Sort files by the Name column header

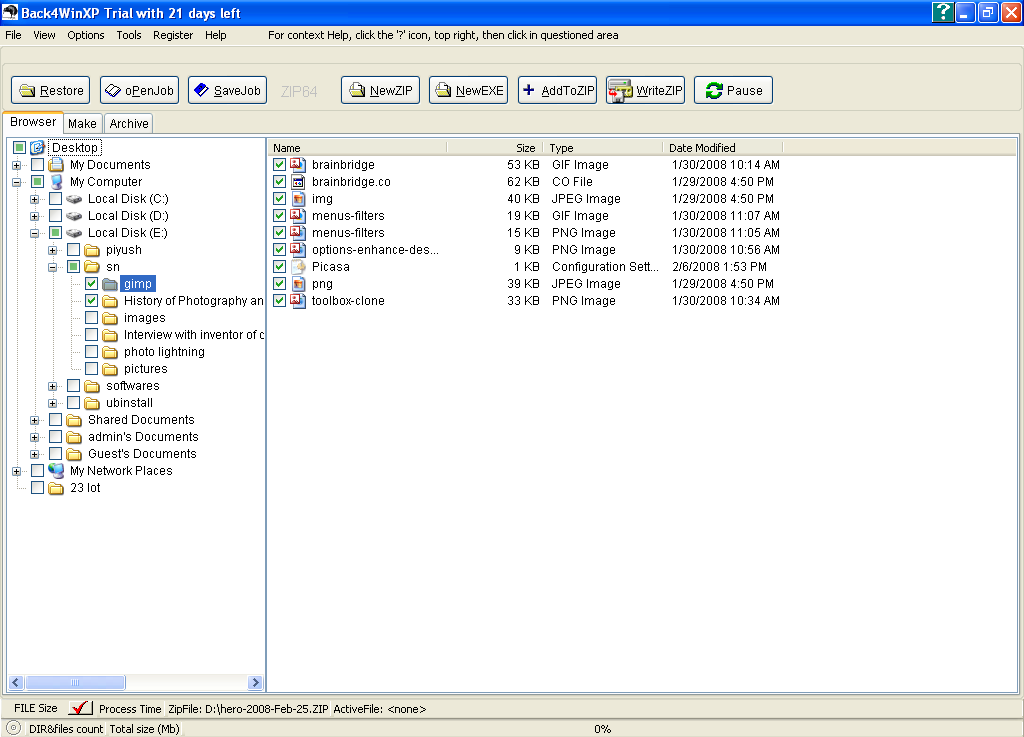tap(357, 148)
